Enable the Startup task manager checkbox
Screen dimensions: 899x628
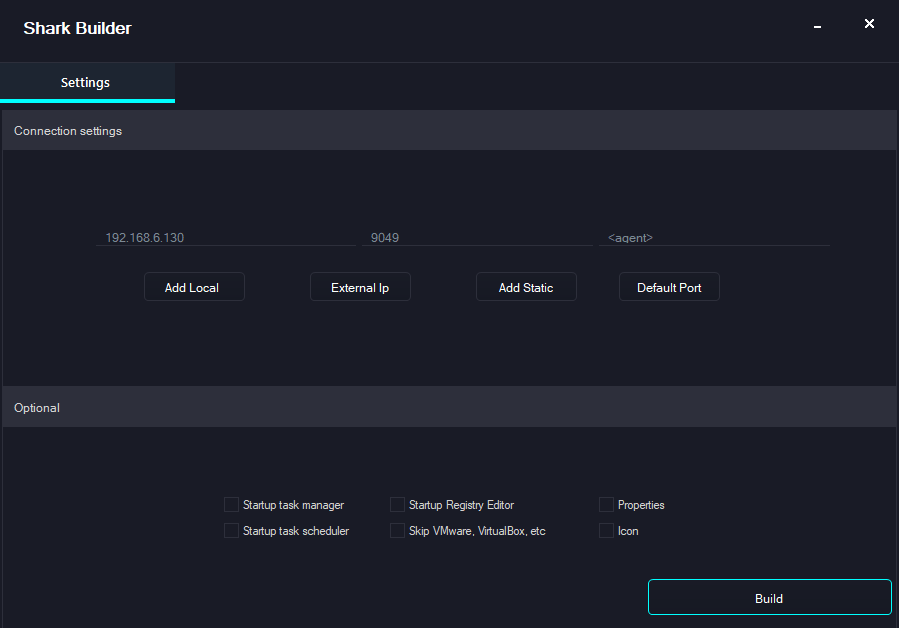[x=231, y=505]
